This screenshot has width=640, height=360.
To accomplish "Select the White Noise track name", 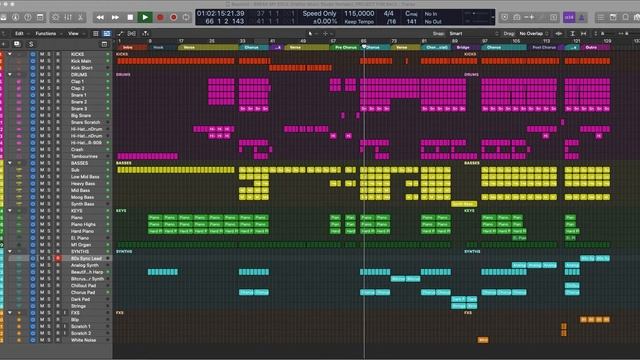I will coord(83,340).
